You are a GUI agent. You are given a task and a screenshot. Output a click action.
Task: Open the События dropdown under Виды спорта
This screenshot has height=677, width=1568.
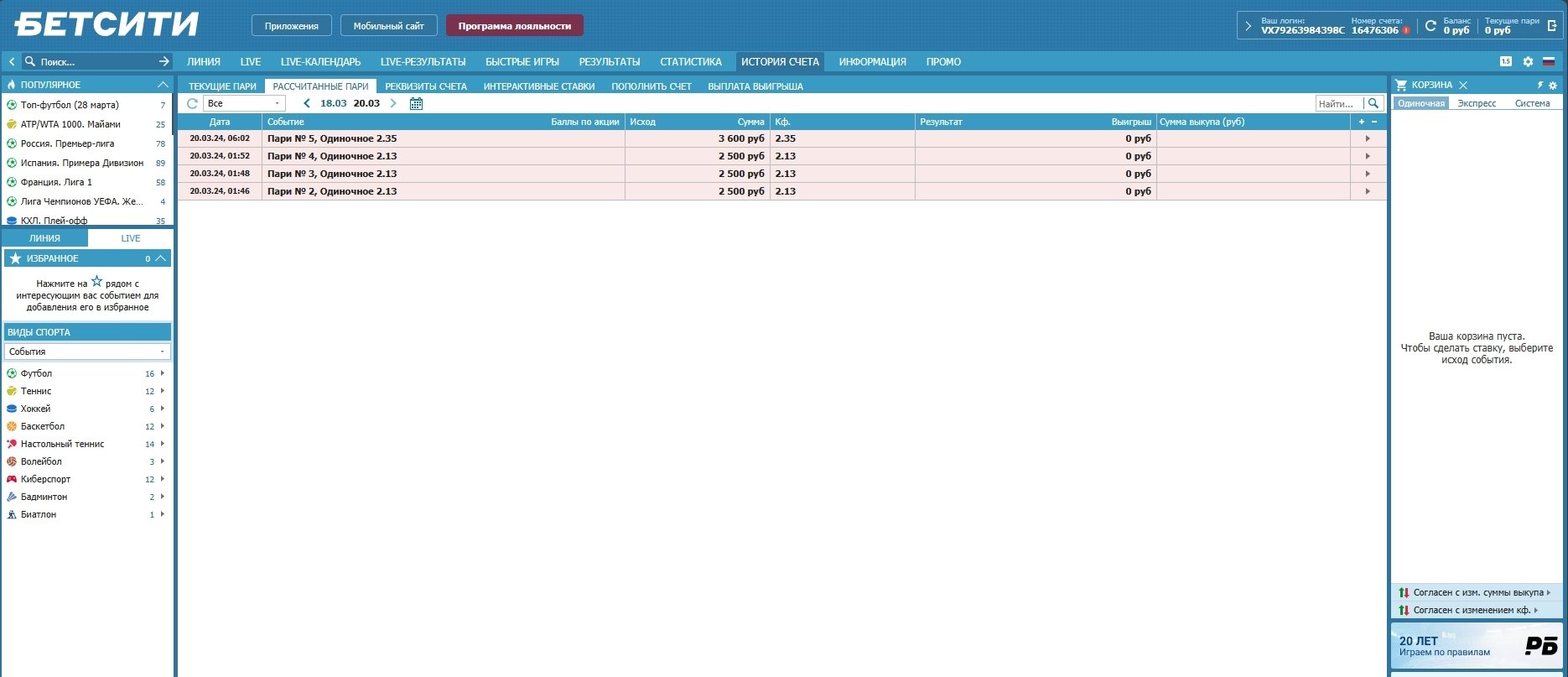click(x=87, y=352)
